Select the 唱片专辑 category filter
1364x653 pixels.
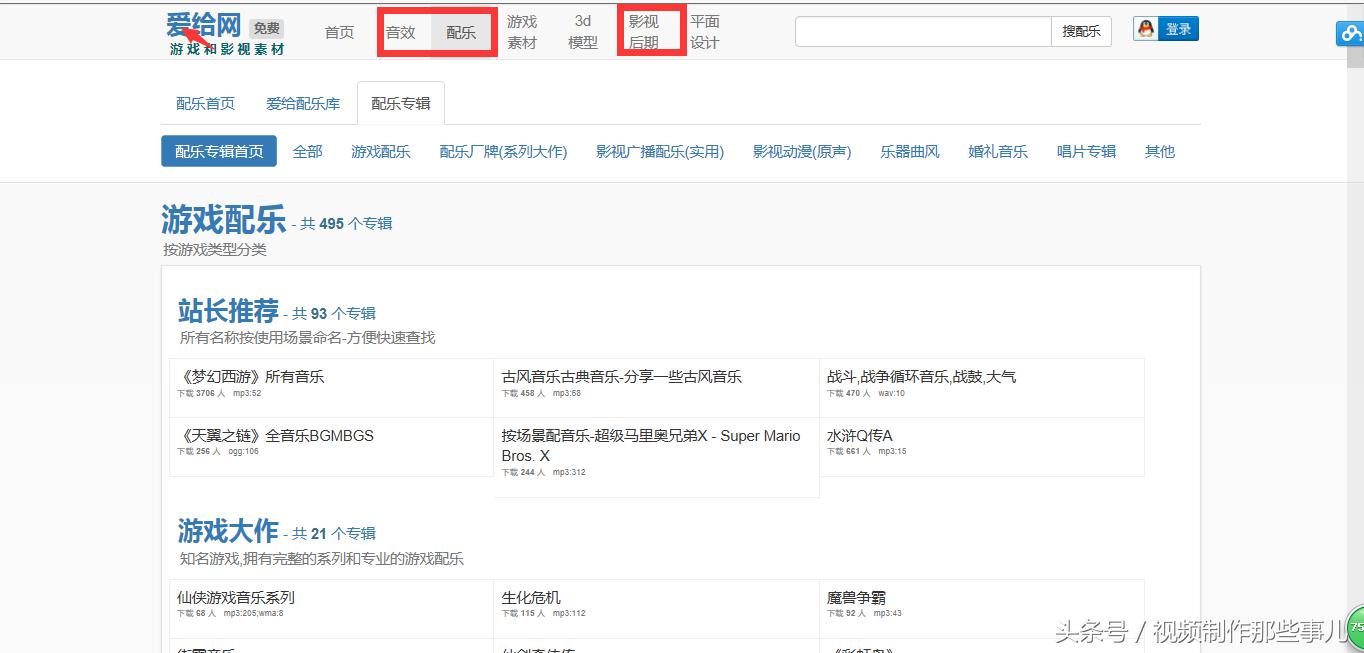(1085, 151)
